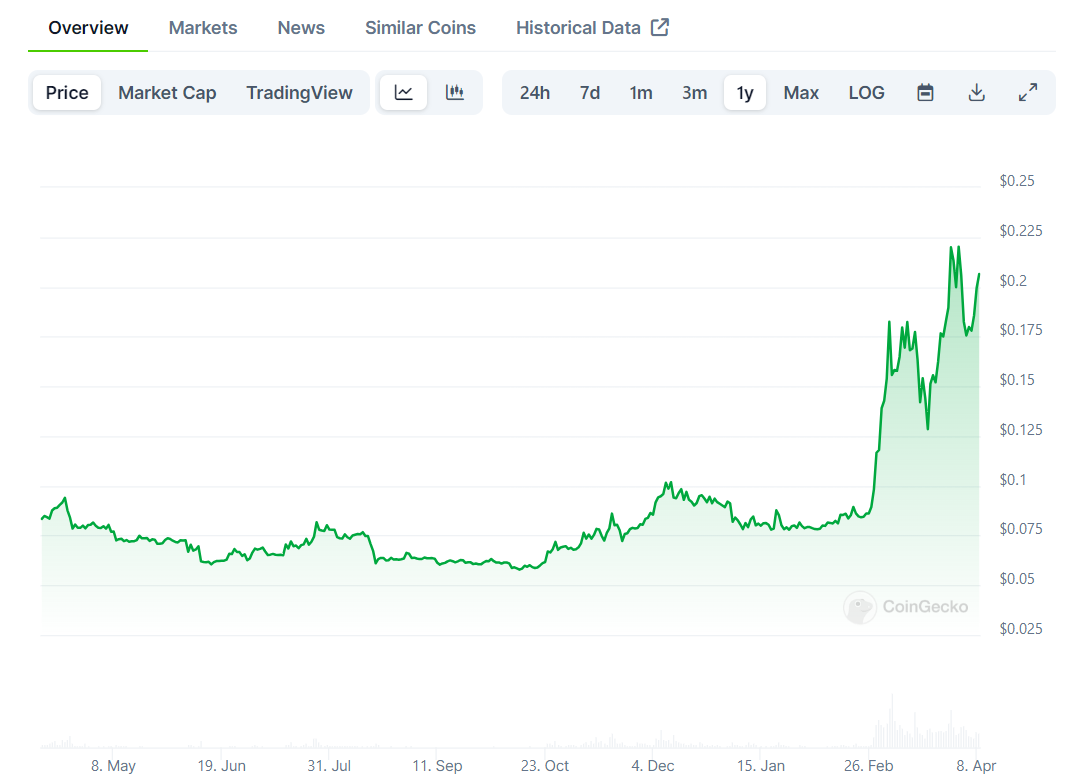
Task: Choose the 3m time range
Action: pyautogui.click(x=694, y=93)
